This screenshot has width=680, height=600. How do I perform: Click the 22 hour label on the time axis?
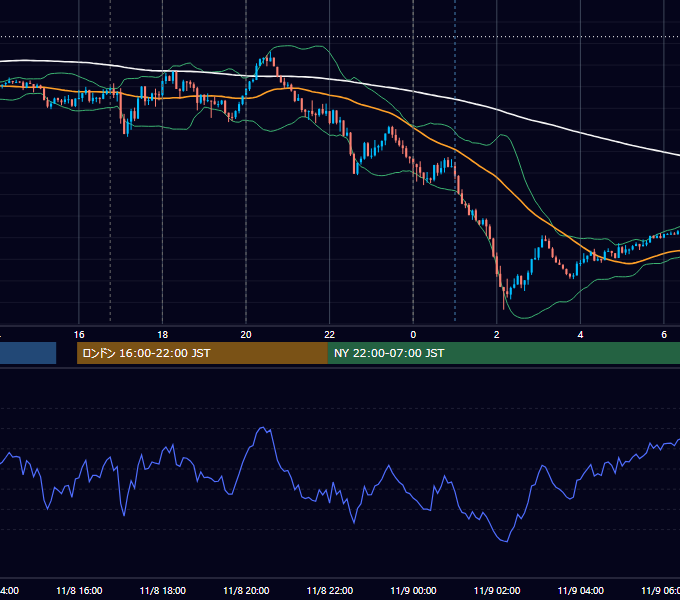point(330,335)
